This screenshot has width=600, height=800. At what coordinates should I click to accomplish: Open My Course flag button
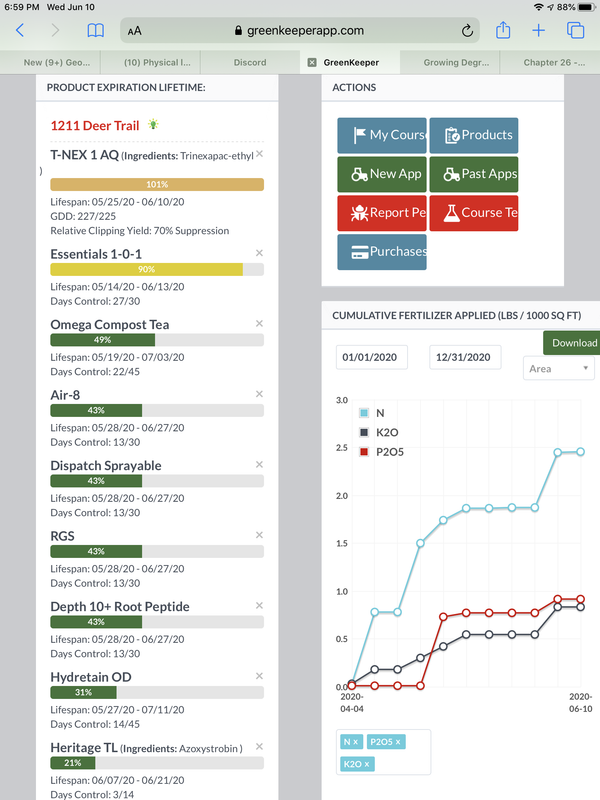[382, 135]
